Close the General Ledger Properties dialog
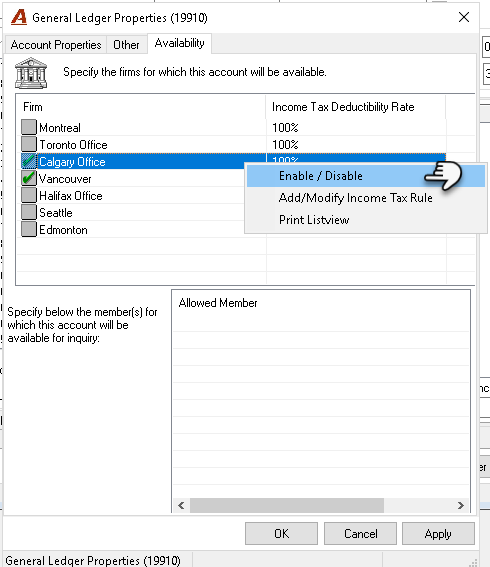The height and width of the screenshot is (567, 490). [464, 17]
